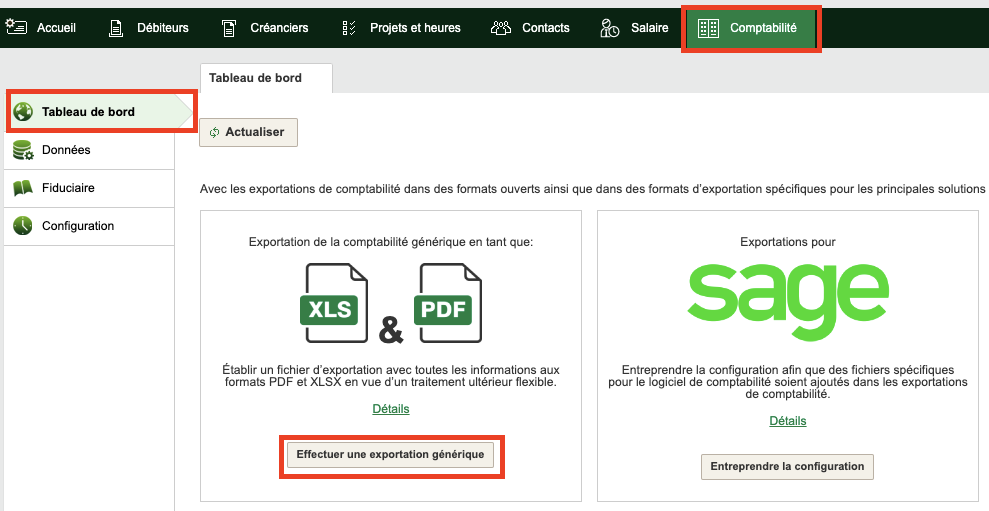The image size is (989, 511).
Task: Click Entreprendre la configuration button
Action: pyautogui.click(x=787, y=466)
